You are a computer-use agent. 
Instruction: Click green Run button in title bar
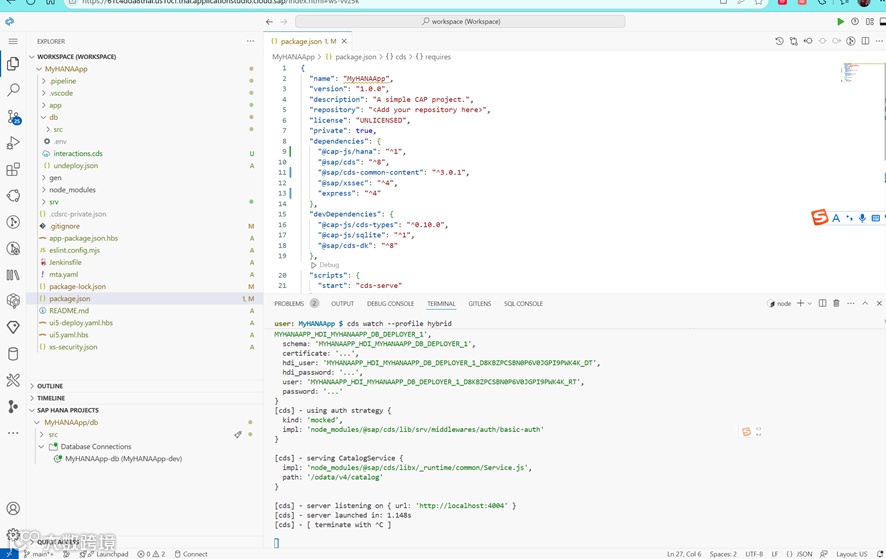pos(840,21)
